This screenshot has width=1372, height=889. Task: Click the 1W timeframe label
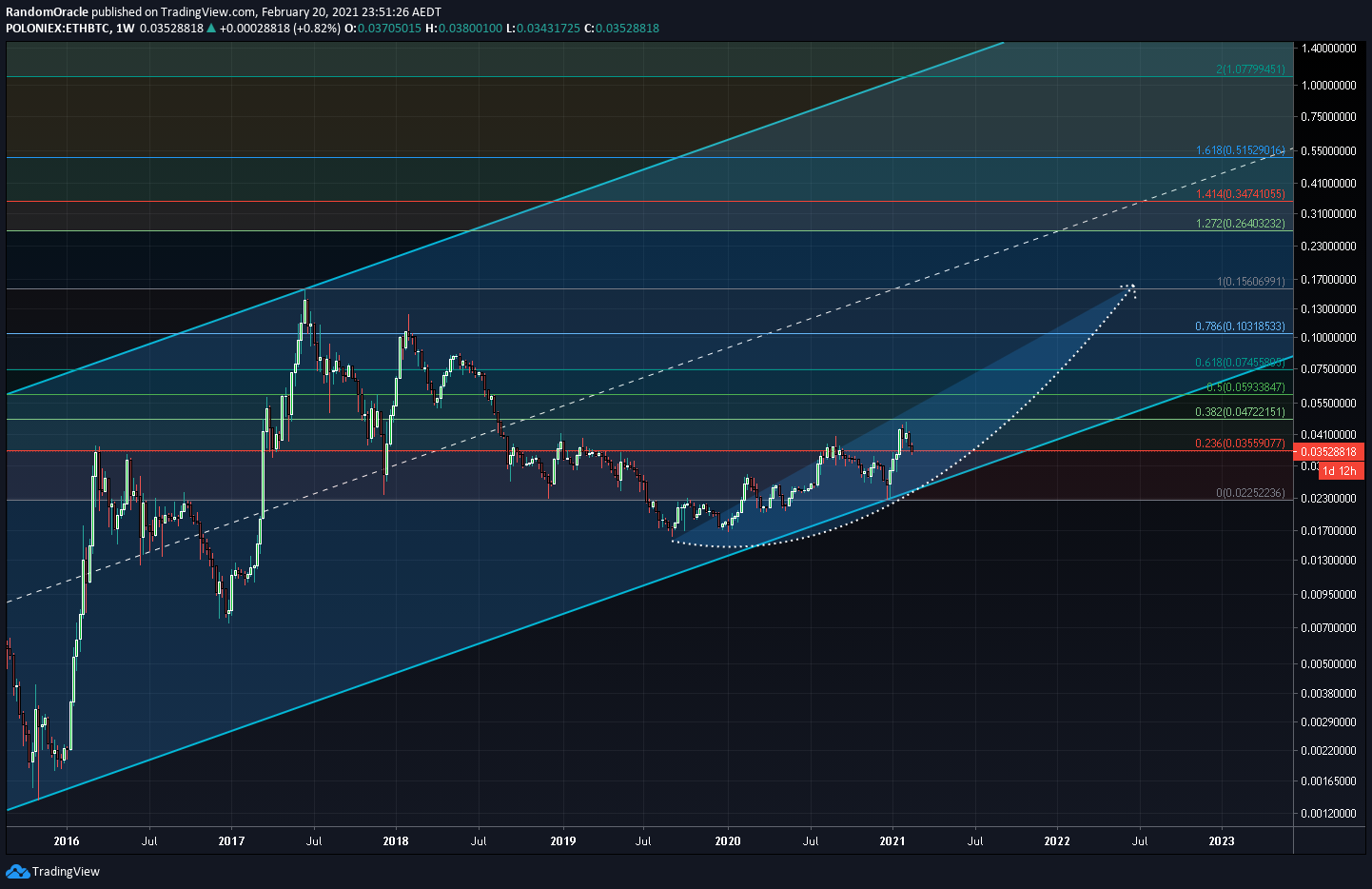[125, 29]
